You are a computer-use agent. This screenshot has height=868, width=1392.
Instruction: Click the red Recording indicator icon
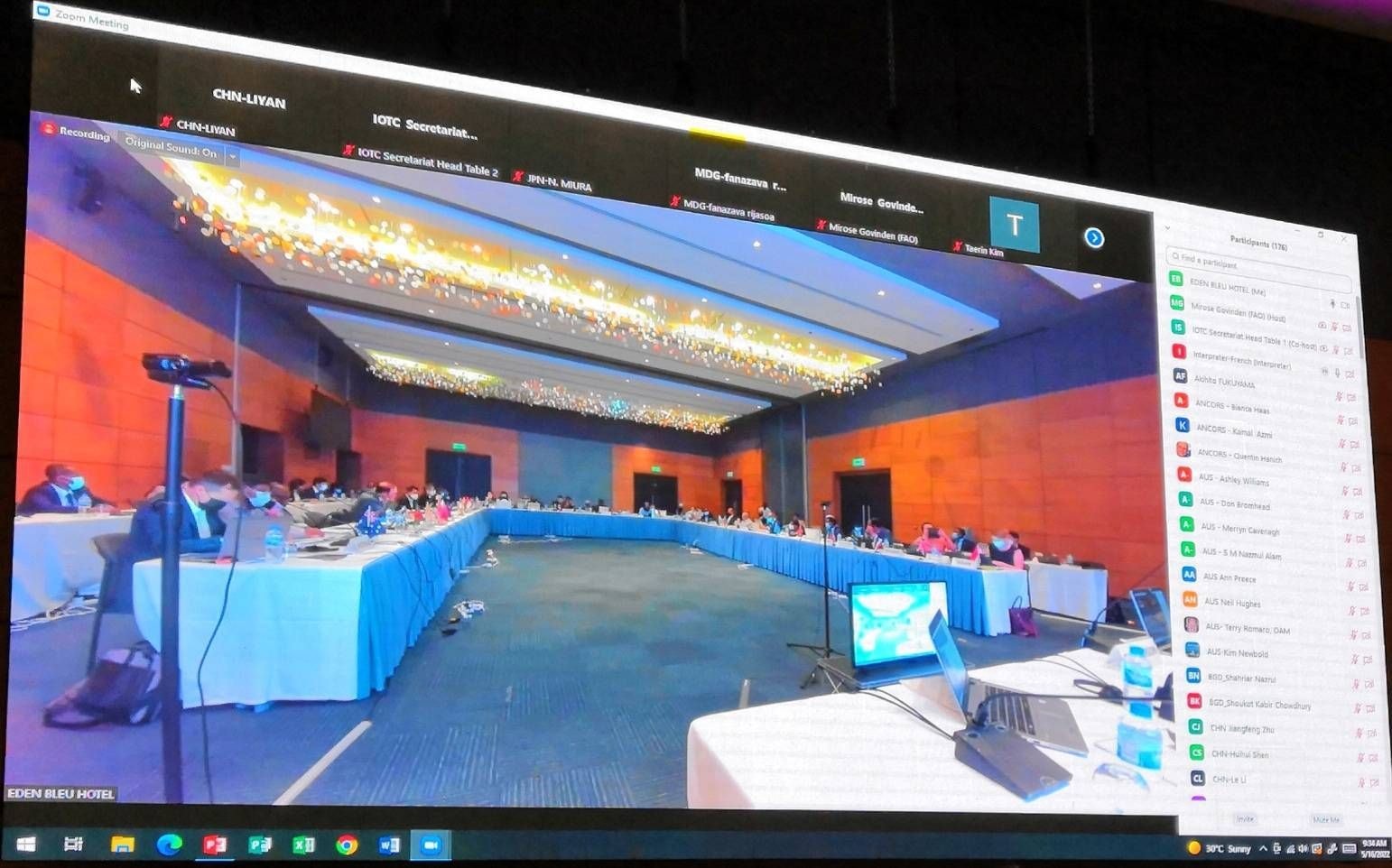[49, 129]
